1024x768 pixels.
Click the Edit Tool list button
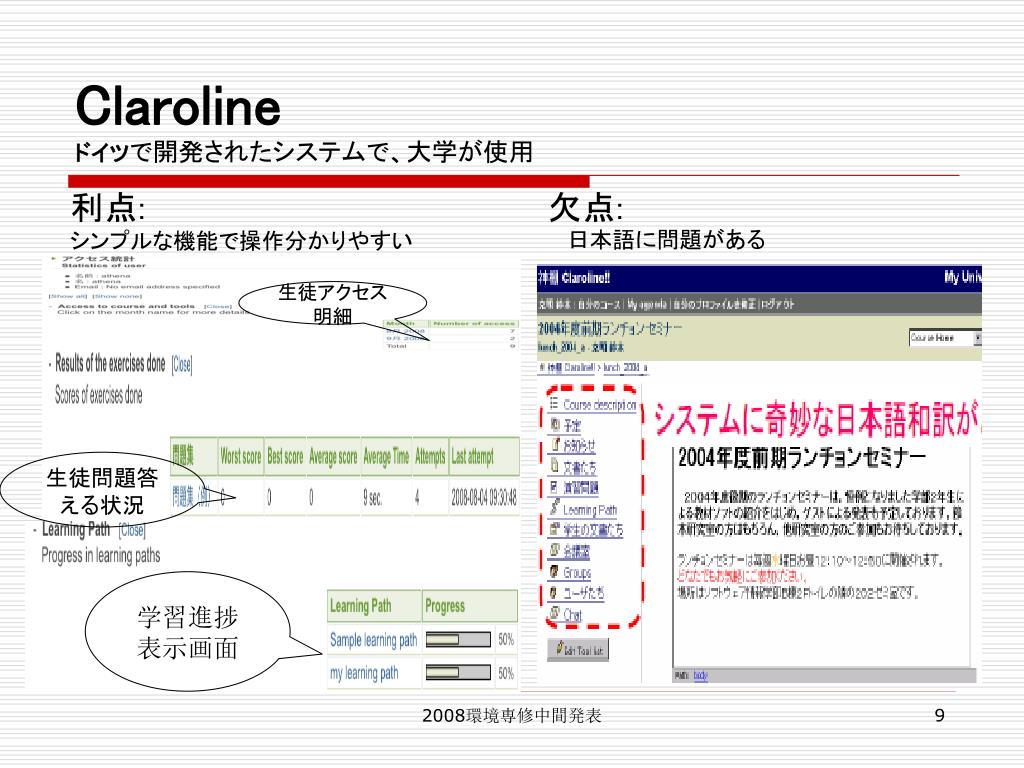[x=578, y=650]
